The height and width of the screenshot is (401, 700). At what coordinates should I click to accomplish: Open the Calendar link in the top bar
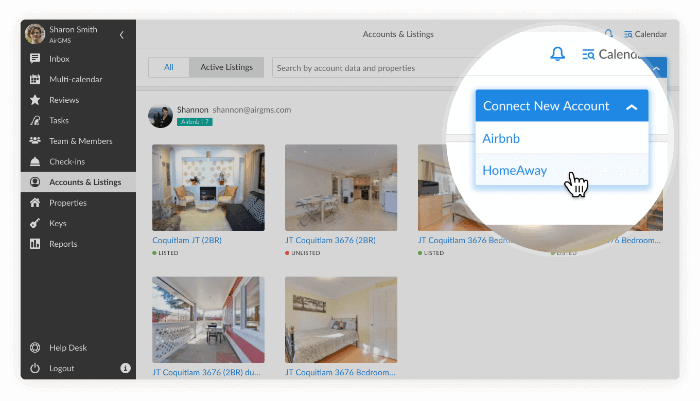coord(645,34)
